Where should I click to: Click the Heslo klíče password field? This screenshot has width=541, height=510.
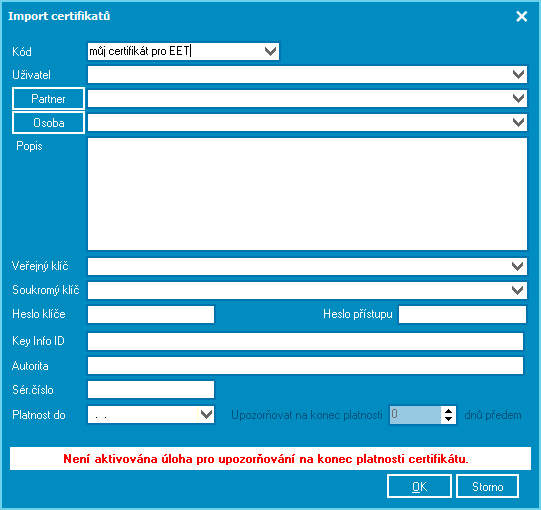click(151, 314)
